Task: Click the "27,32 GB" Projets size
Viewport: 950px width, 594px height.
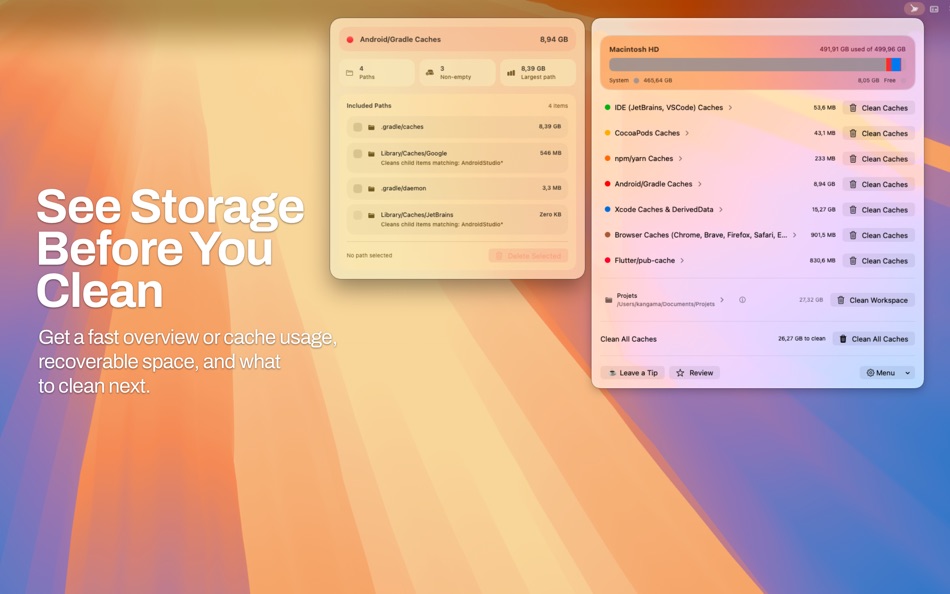Action: [811, 300]
